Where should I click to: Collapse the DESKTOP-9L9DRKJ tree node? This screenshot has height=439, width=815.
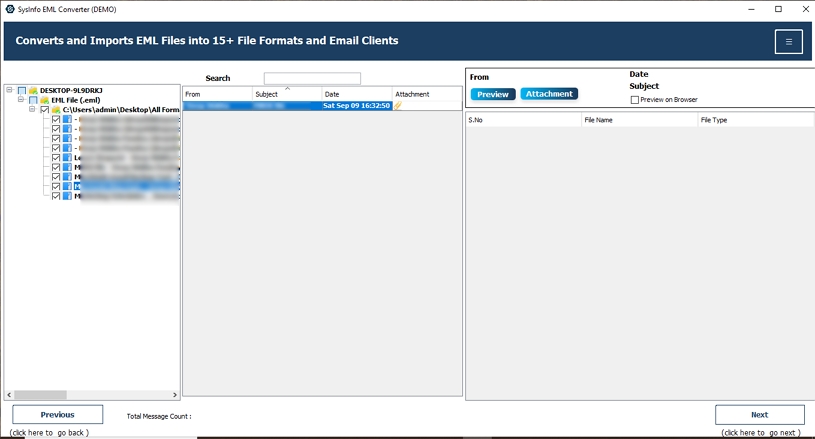9,90
